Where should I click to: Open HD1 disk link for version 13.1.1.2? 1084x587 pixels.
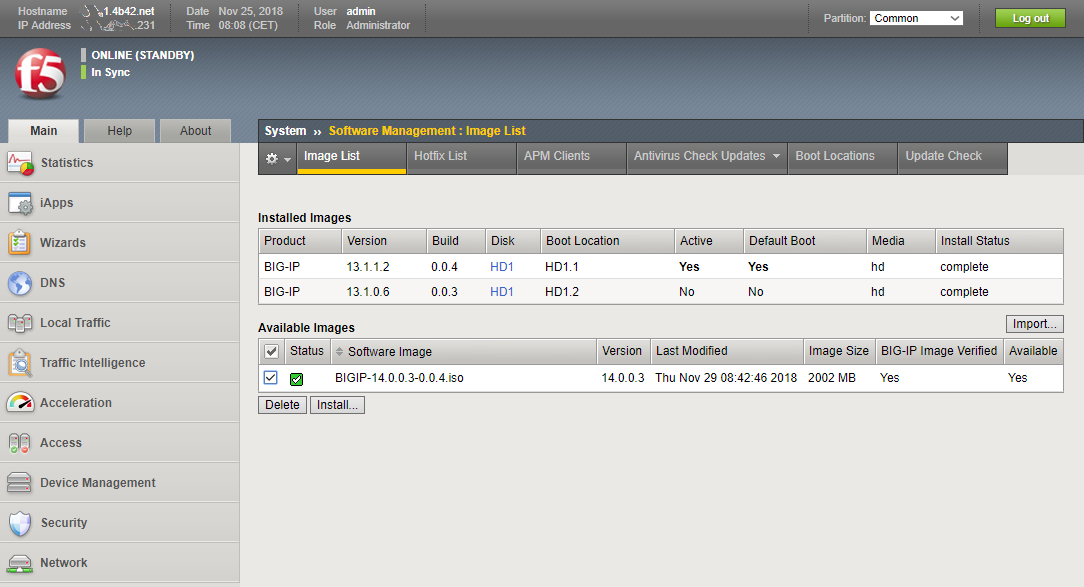click(x=502, y=267)
